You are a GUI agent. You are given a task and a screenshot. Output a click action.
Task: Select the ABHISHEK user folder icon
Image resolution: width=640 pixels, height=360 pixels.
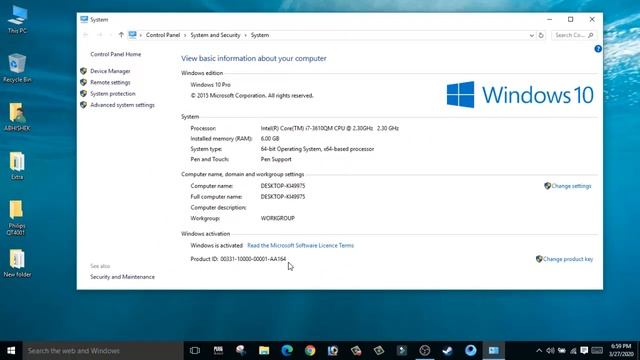pos(17,117)
